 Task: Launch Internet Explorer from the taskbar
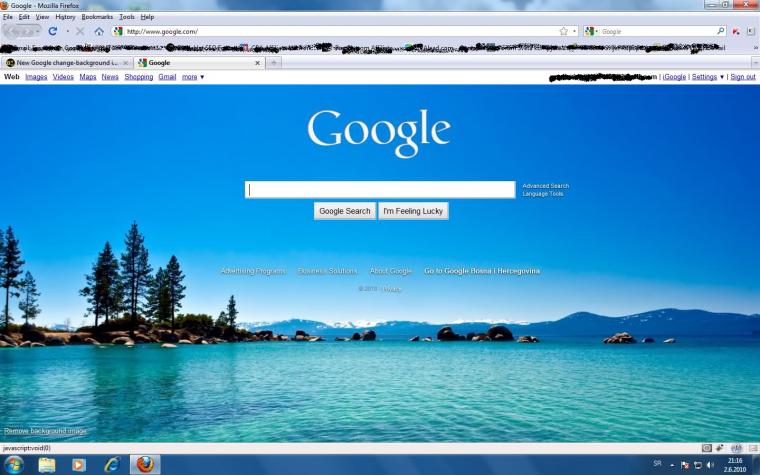[x=112, y=465]
